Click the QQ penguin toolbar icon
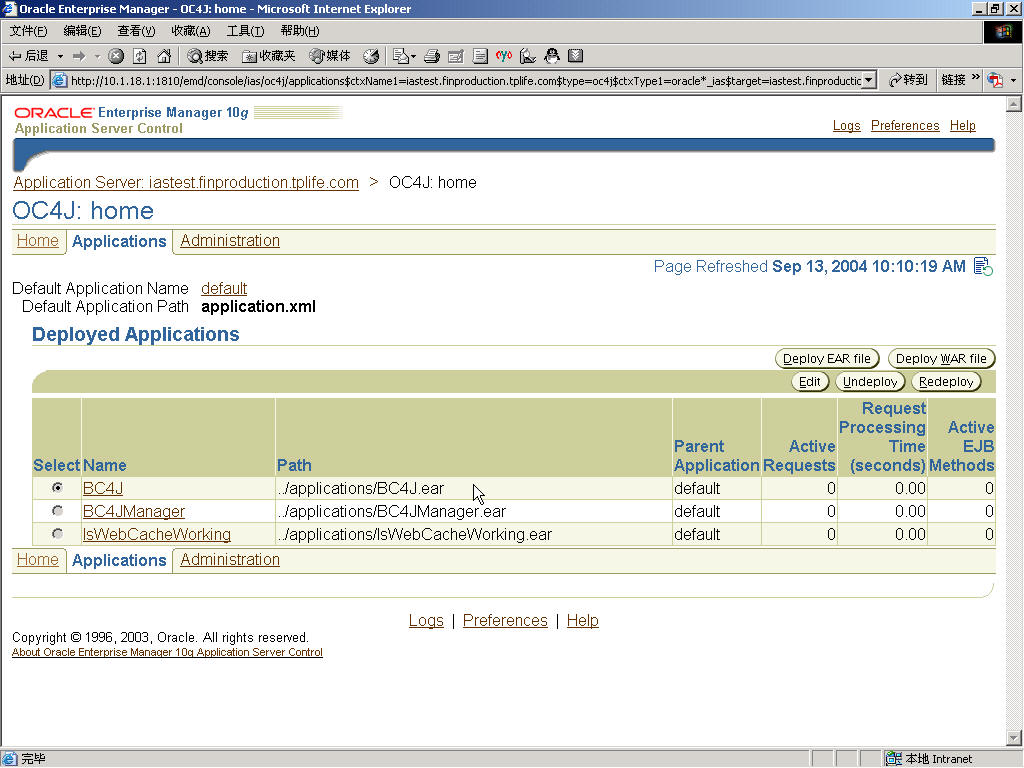The image size is (1024, 768). [x=552, y=56]
